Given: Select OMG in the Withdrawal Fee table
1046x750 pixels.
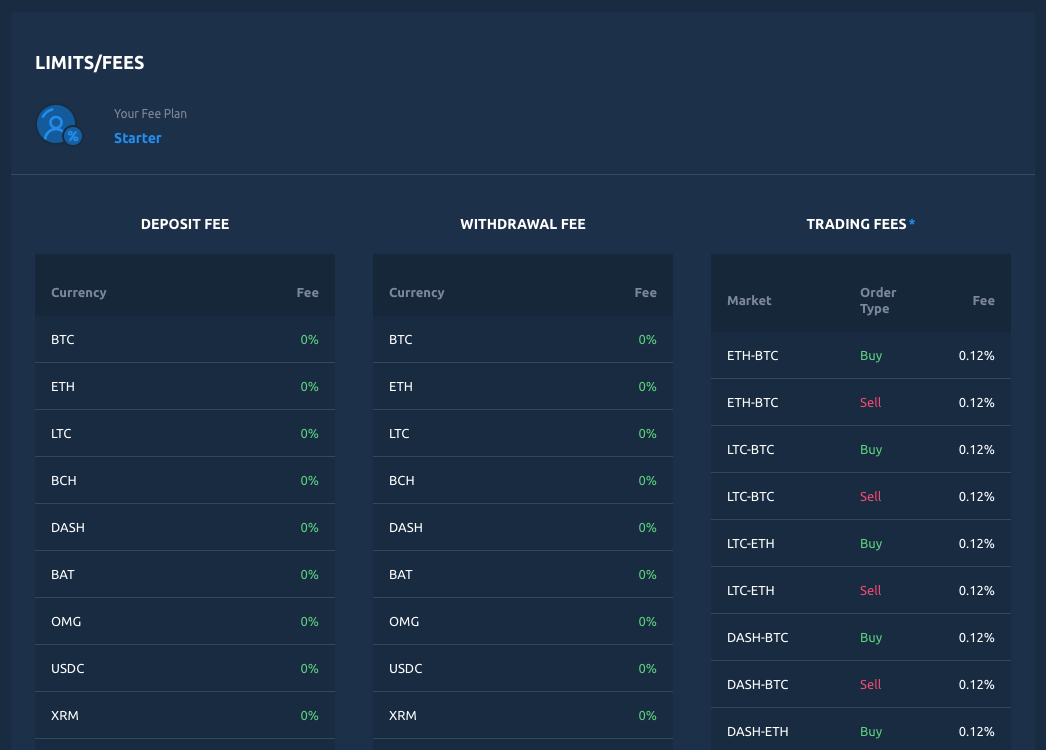Looking at the screenshot, I should pyautogui.click(x=404, y=621).
